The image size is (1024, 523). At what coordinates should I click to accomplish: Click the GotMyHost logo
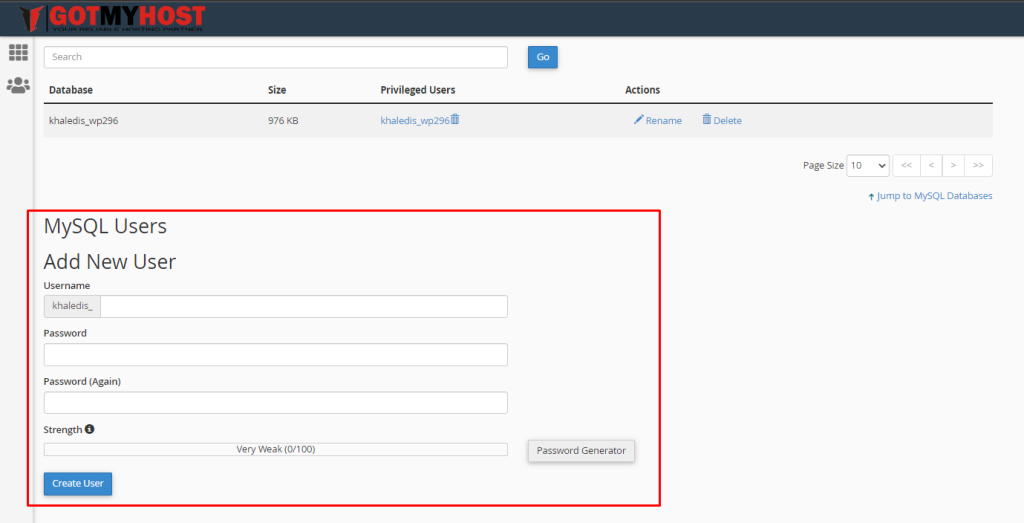[112, 17]
